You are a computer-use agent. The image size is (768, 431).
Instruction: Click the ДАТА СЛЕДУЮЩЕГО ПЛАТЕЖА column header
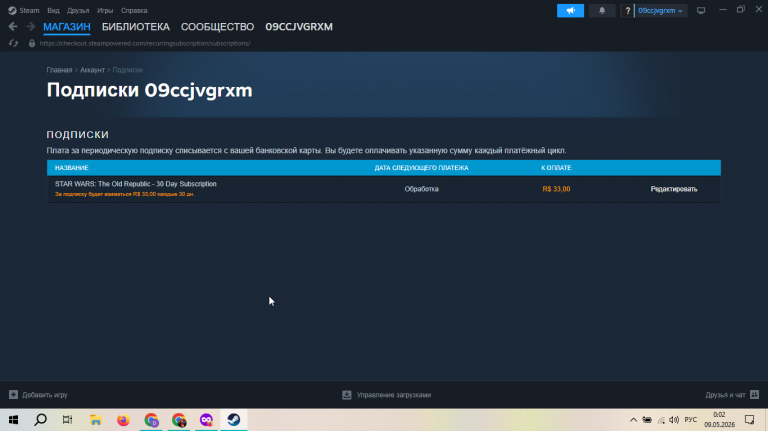[x=421, y=168]
